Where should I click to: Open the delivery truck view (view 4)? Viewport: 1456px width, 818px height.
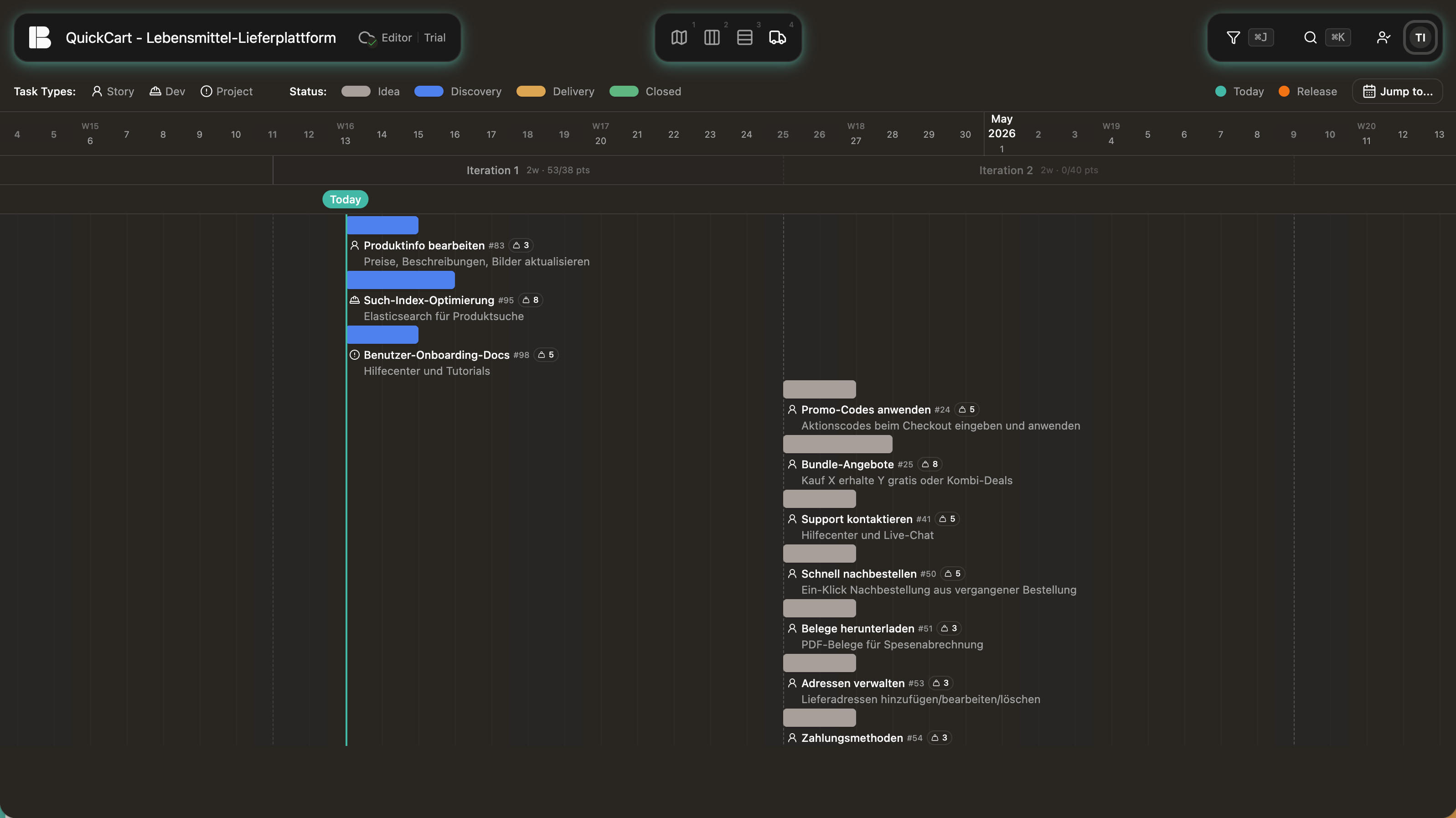pyautogui.click(x=777, y=37)
